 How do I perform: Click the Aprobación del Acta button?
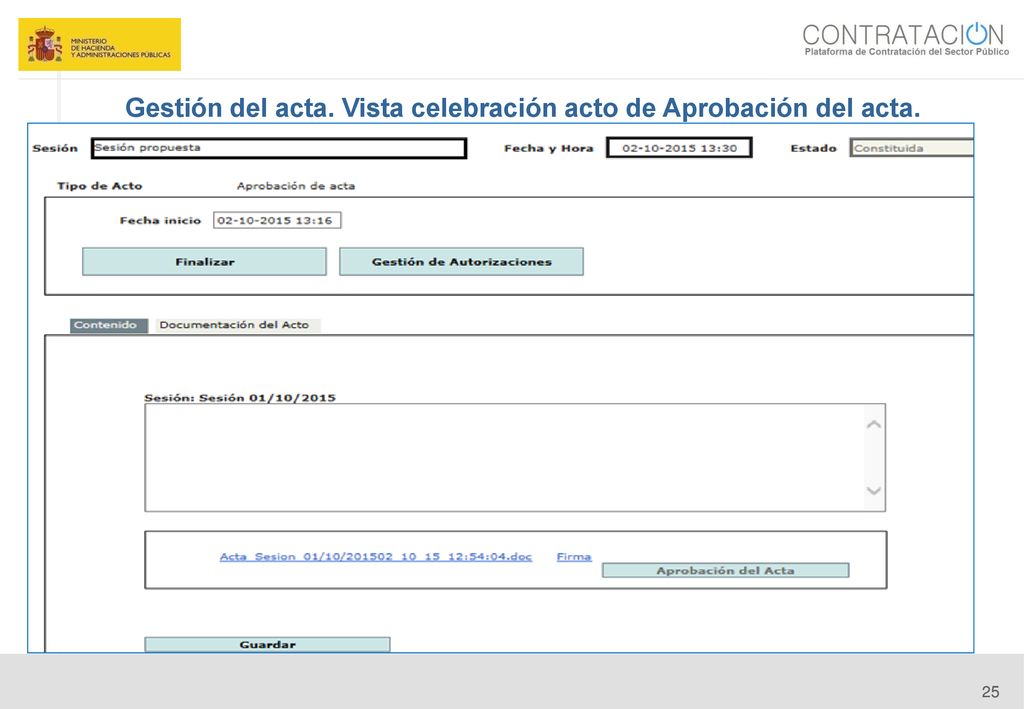(725, 571)
